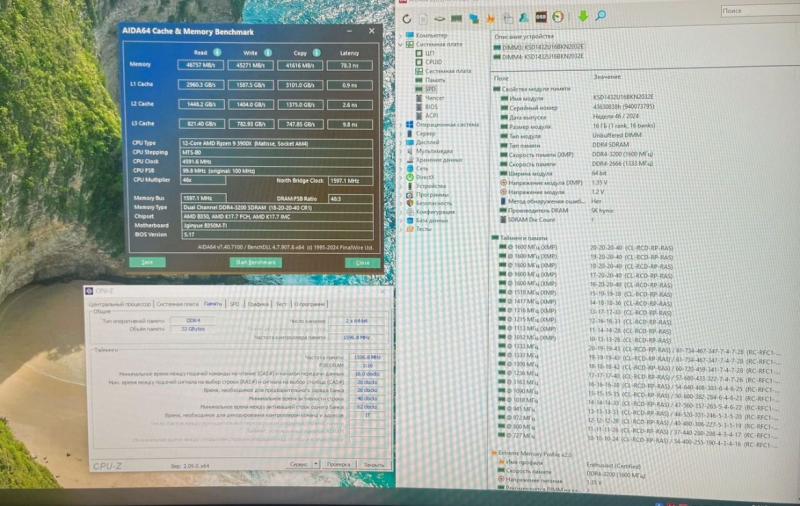Image resolution: width=800 pixels, height=506 pixels.
Task: Click the Refresh icon in AIDA64 toolbar
Action: click(x=407, y=19)
